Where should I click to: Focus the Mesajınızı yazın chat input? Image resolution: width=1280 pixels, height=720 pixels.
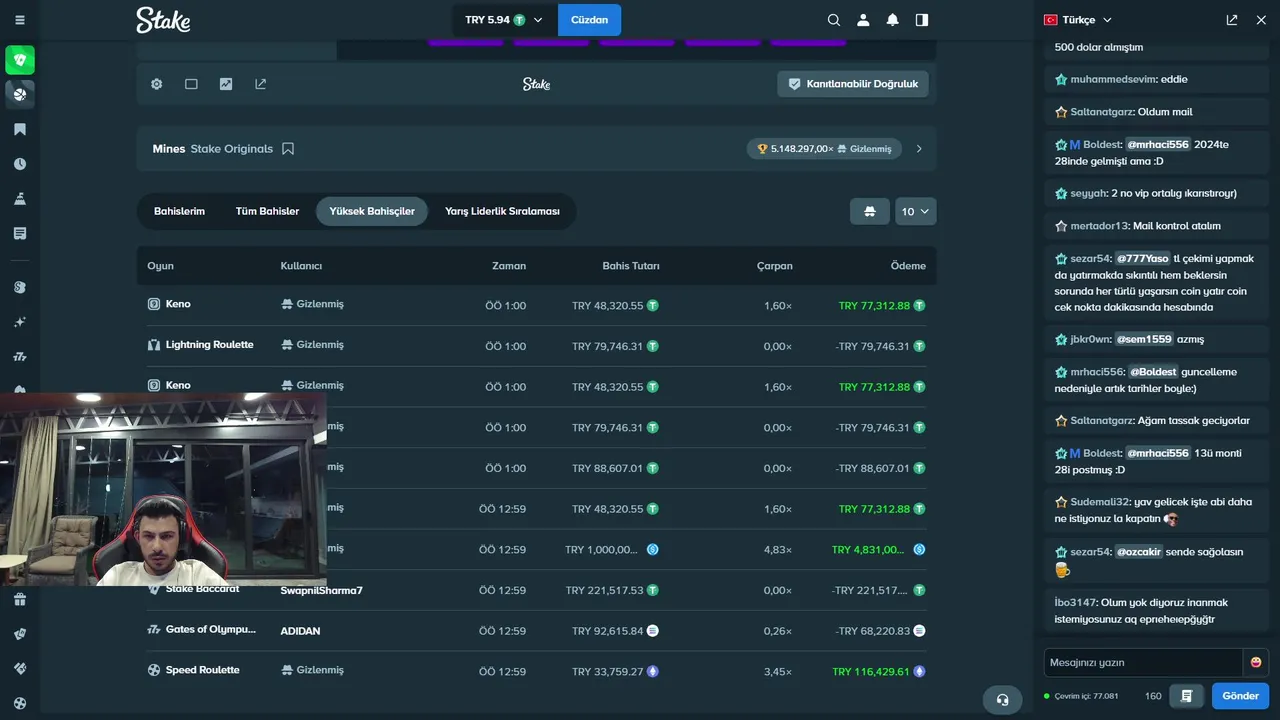[1143, 662]
